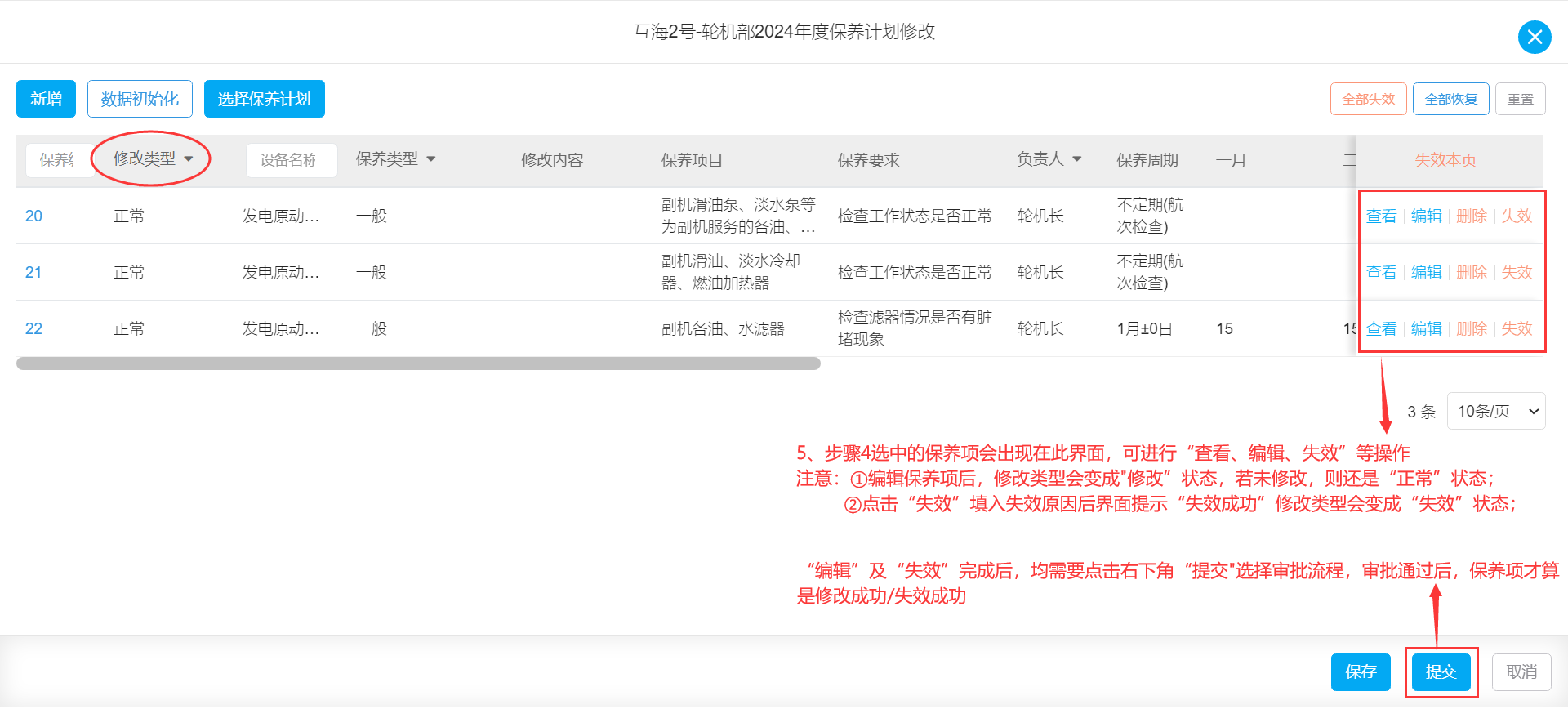Click 删除 for row 20
Image resolution: width=1568 pixels, height=709 pixels.
pyautogui.click(x=1472, y=216)
